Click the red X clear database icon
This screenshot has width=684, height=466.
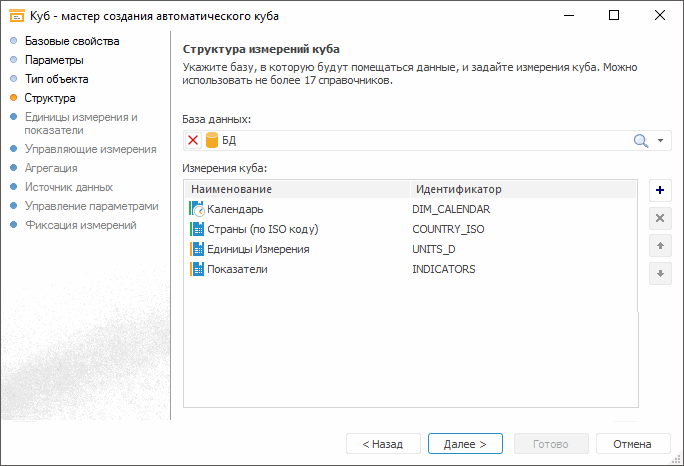[x=194, y=141]
